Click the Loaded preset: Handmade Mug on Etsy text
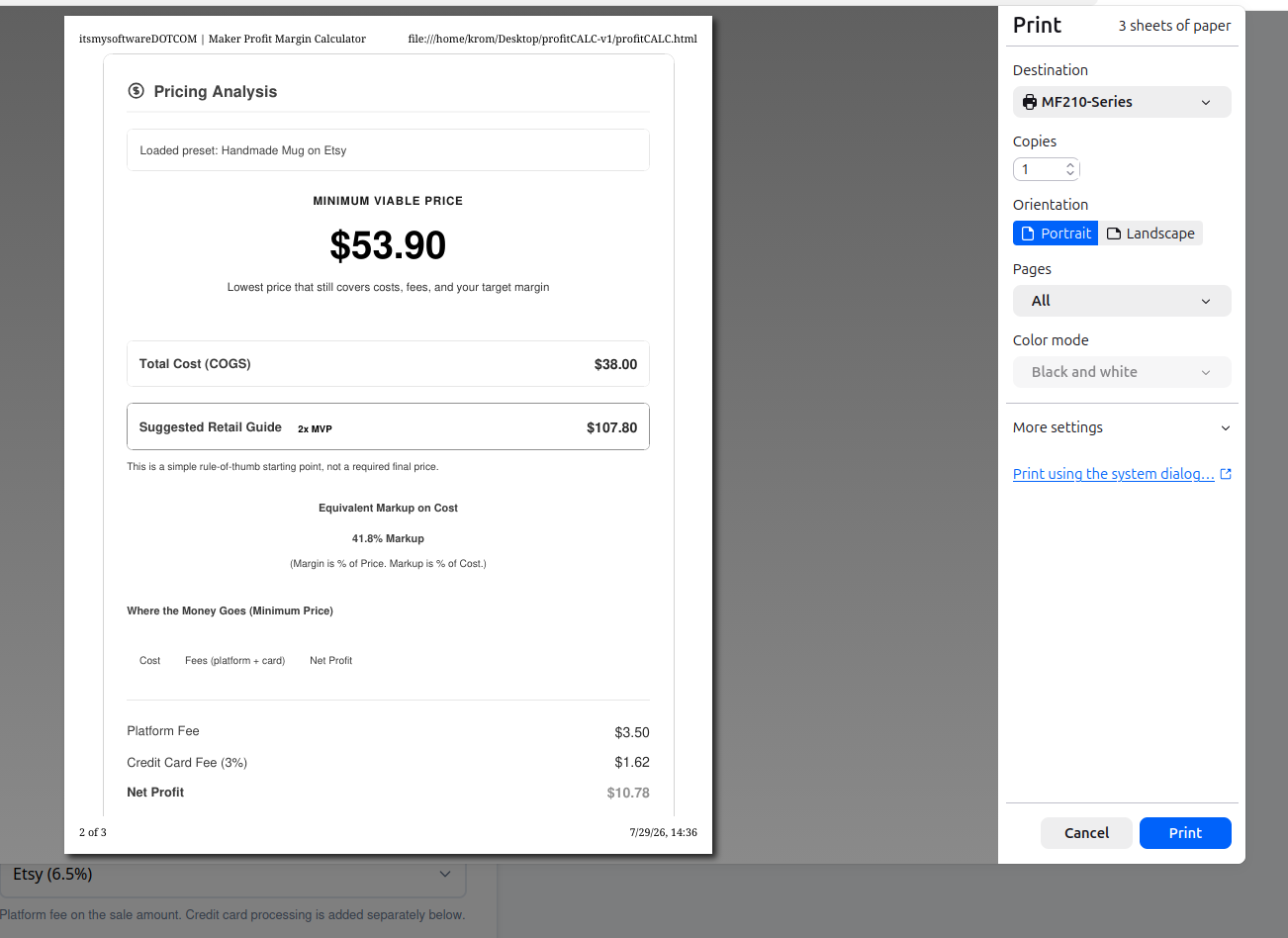1288x938 pixels. pos(243,150)
